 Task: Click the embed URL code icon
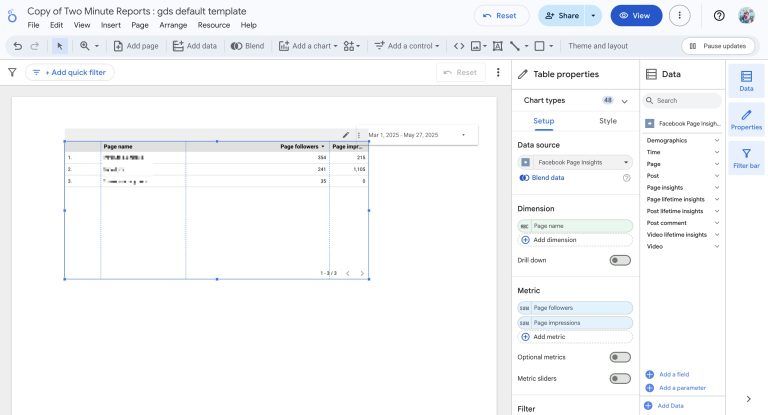459,46
